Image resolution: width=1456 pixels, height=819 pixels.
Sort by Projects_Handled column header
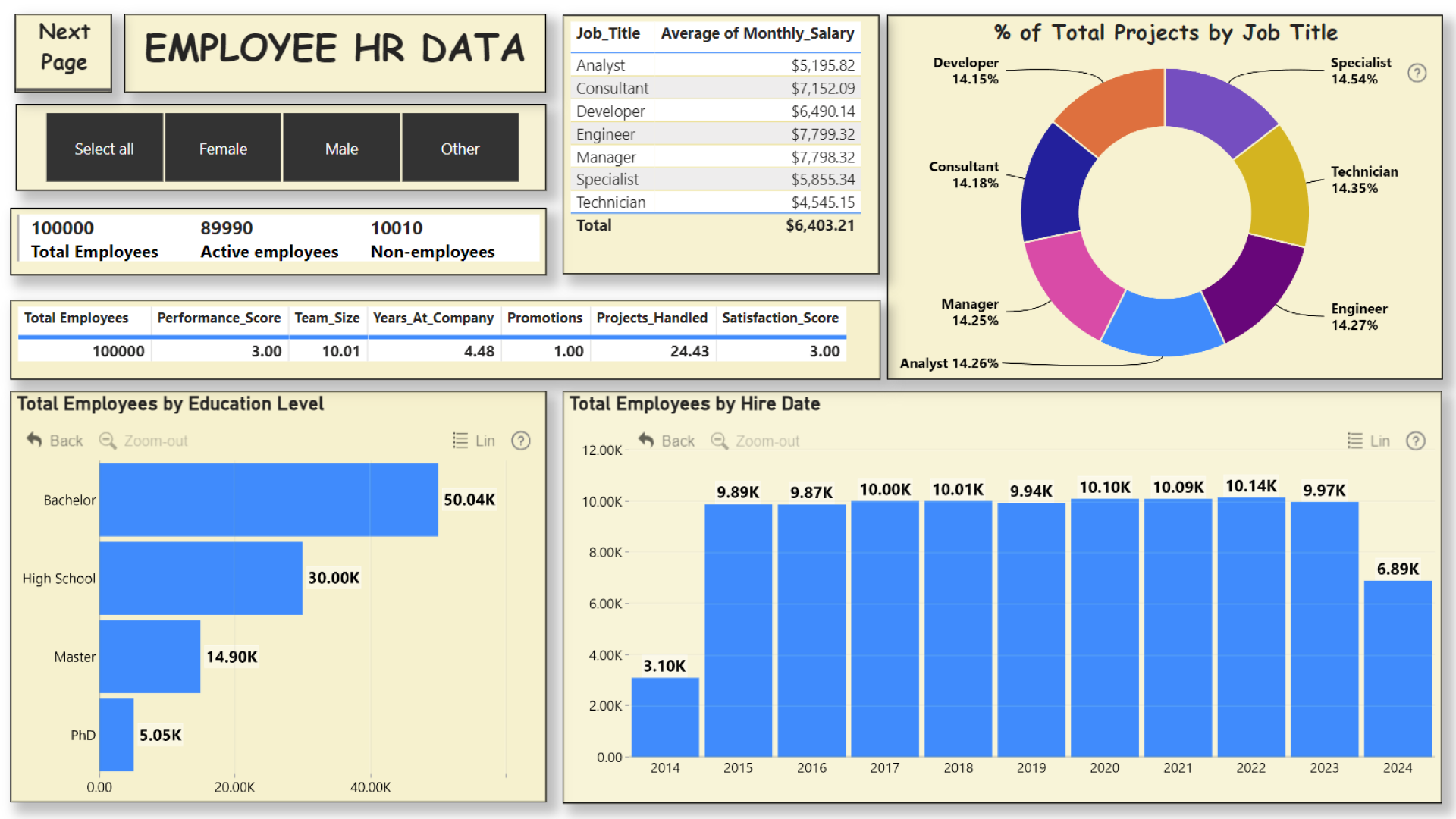652,318
